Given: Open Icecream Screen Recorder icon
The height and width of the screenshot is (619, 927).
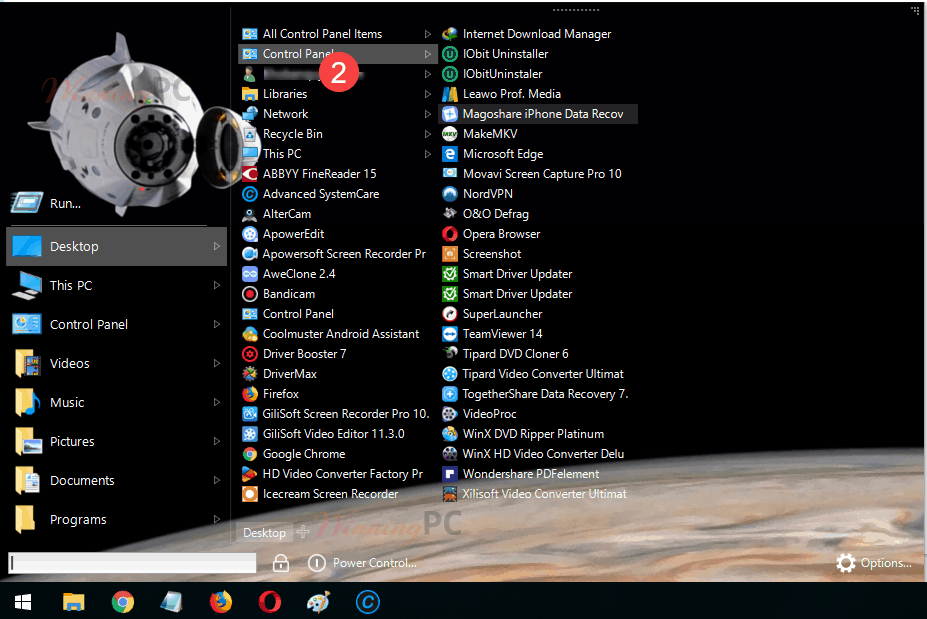Looking at the screenshot, I should pyautogui.click(x=250, y=494).
